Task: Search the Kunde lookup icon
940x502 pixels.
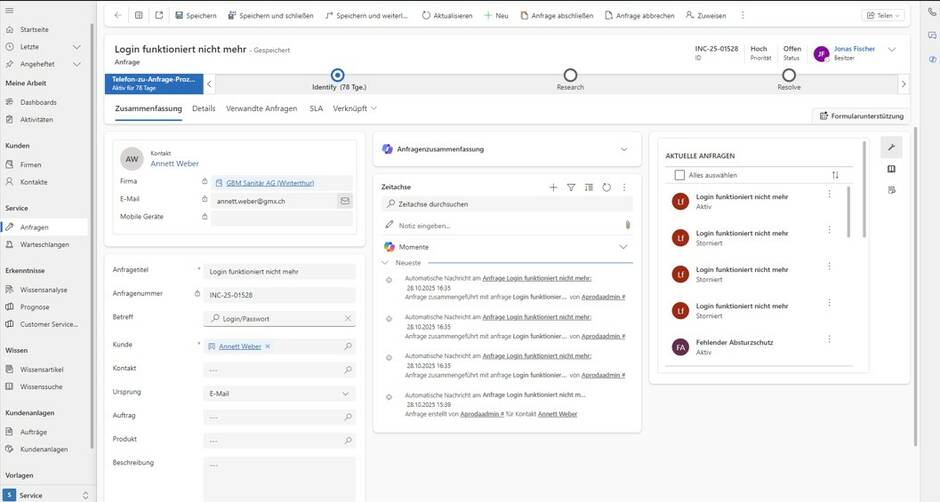Action: click(348, 346)
